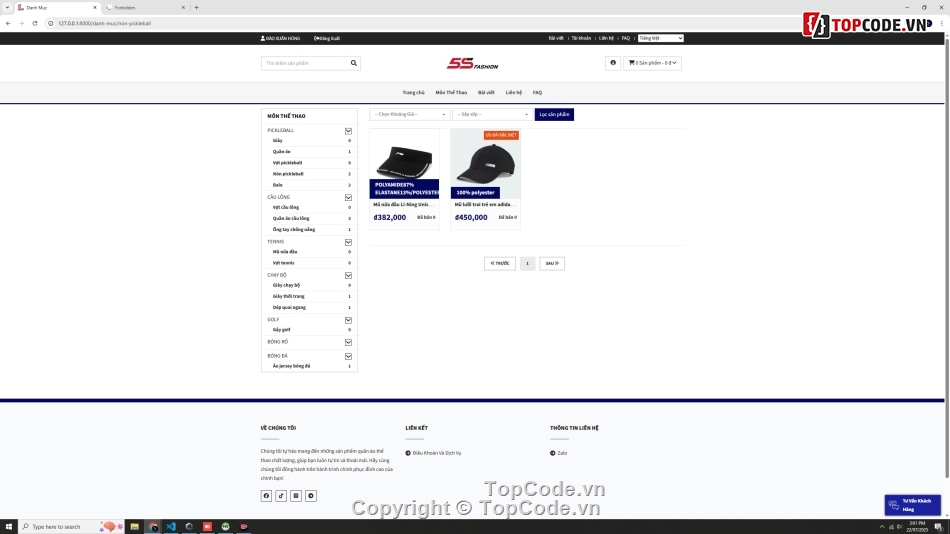The width and height of the screenshot is (950, 534).
Task: Go to Trang chủ in navigation menu
Action: point(413,92)
